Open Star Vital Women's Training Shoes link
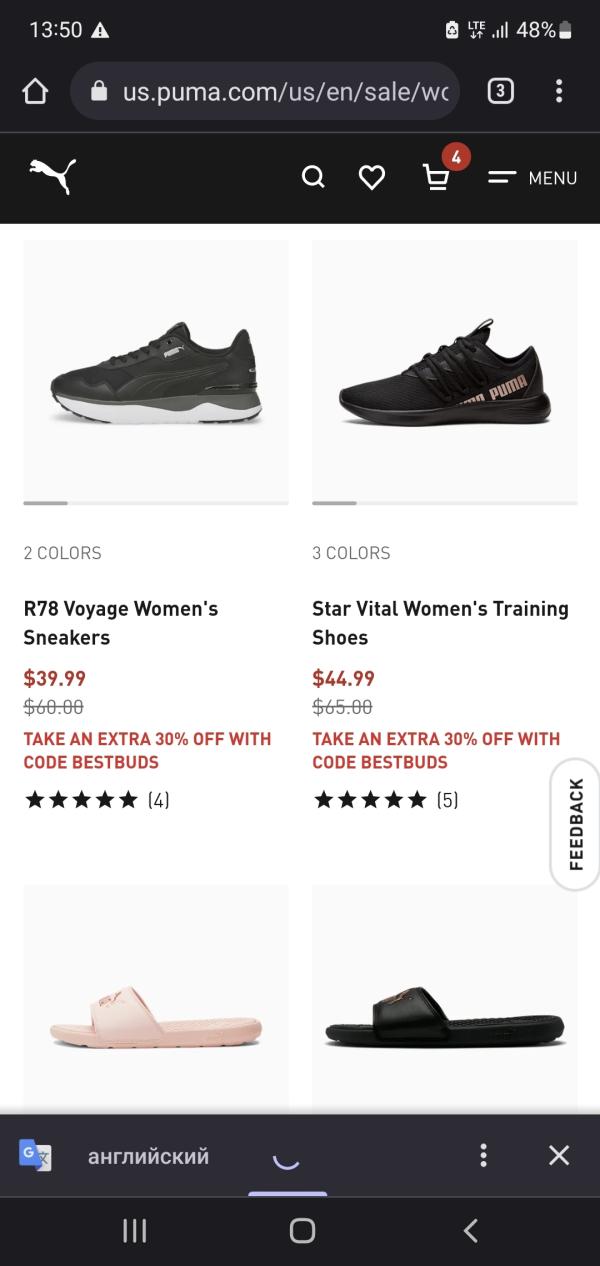Screen dimensions: 600x1266 click(x=440, y=623)
